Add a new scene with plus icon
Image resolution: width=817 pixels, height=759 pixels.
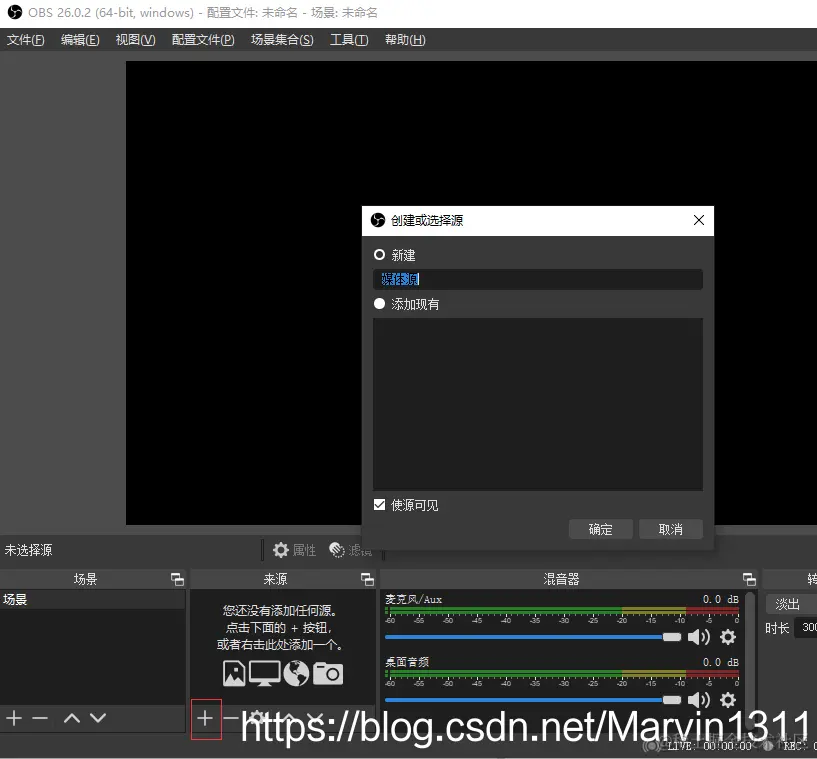coord(14,718)
